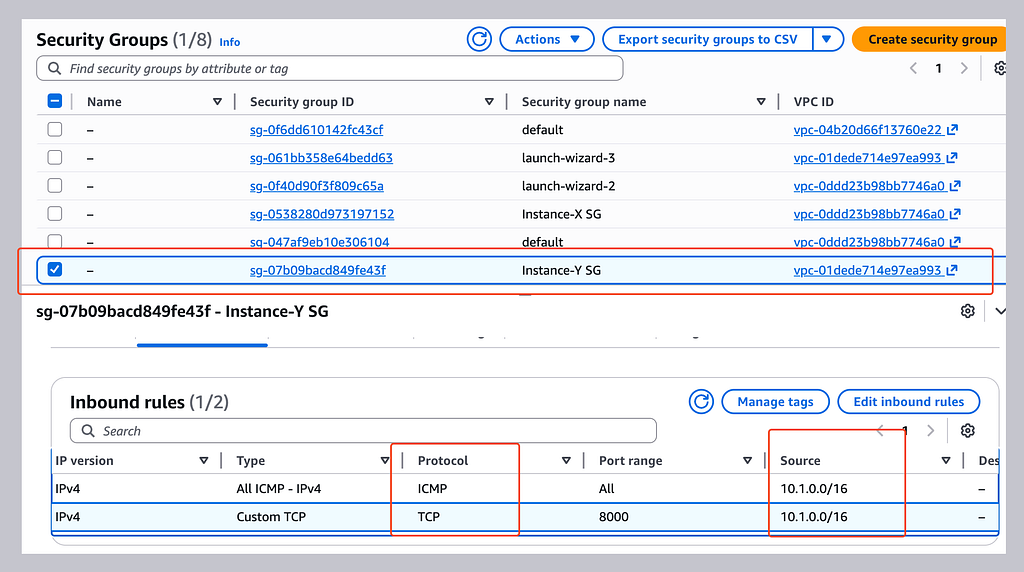Open VPC link in Instance-X SG row
The width and height of the screenshot is (1024, 572).
[869, 214]
